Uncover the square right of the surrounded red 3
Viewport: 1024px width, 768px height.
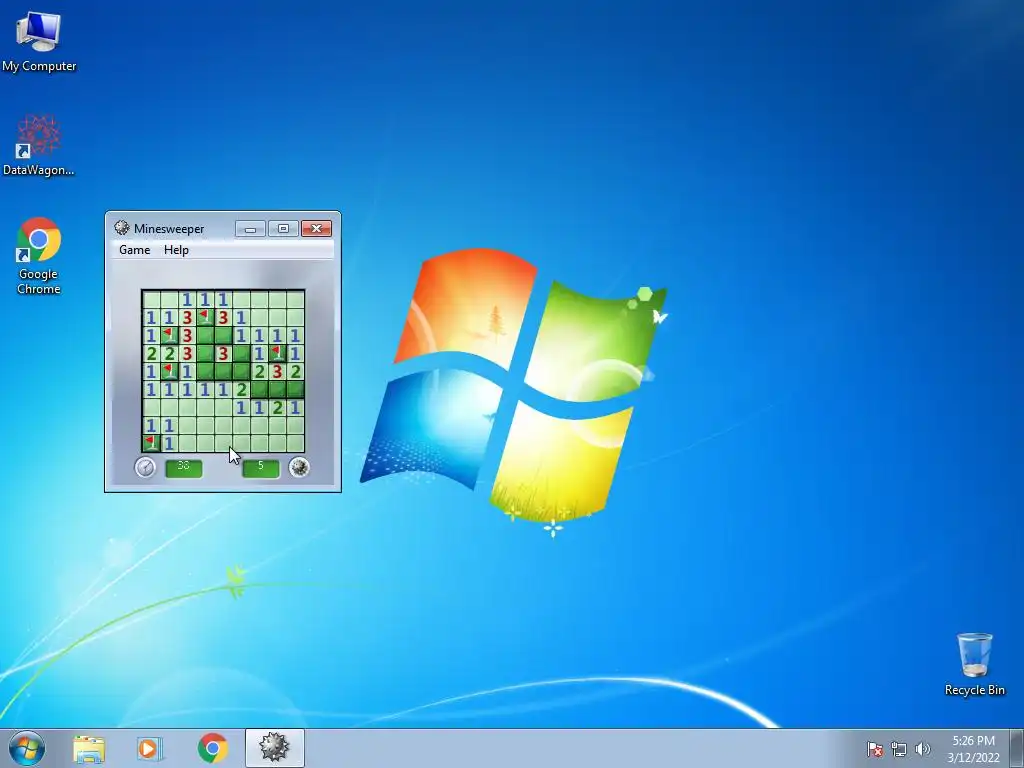click(242, 354)
